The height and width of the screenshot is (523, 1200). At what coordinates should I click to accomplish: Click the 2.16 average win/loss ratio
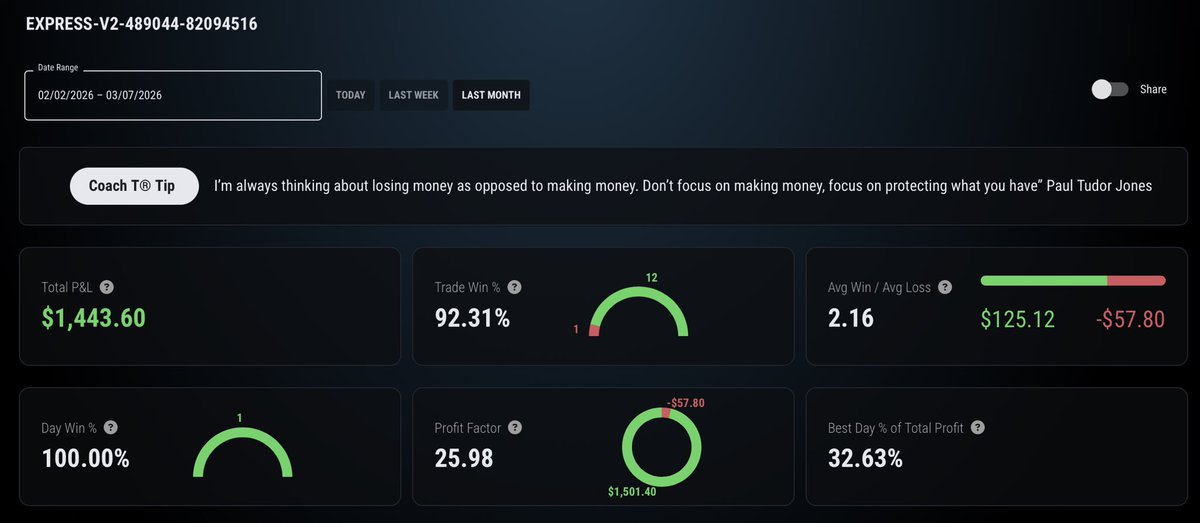coord(851,318)
